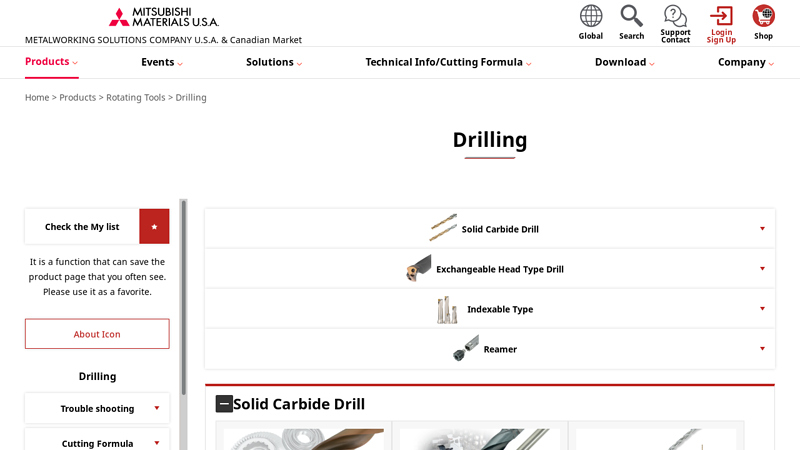Expand the Indexable Type accordion arrow
Viewport: 800px width, 450px height.
(x=762, y=309)
